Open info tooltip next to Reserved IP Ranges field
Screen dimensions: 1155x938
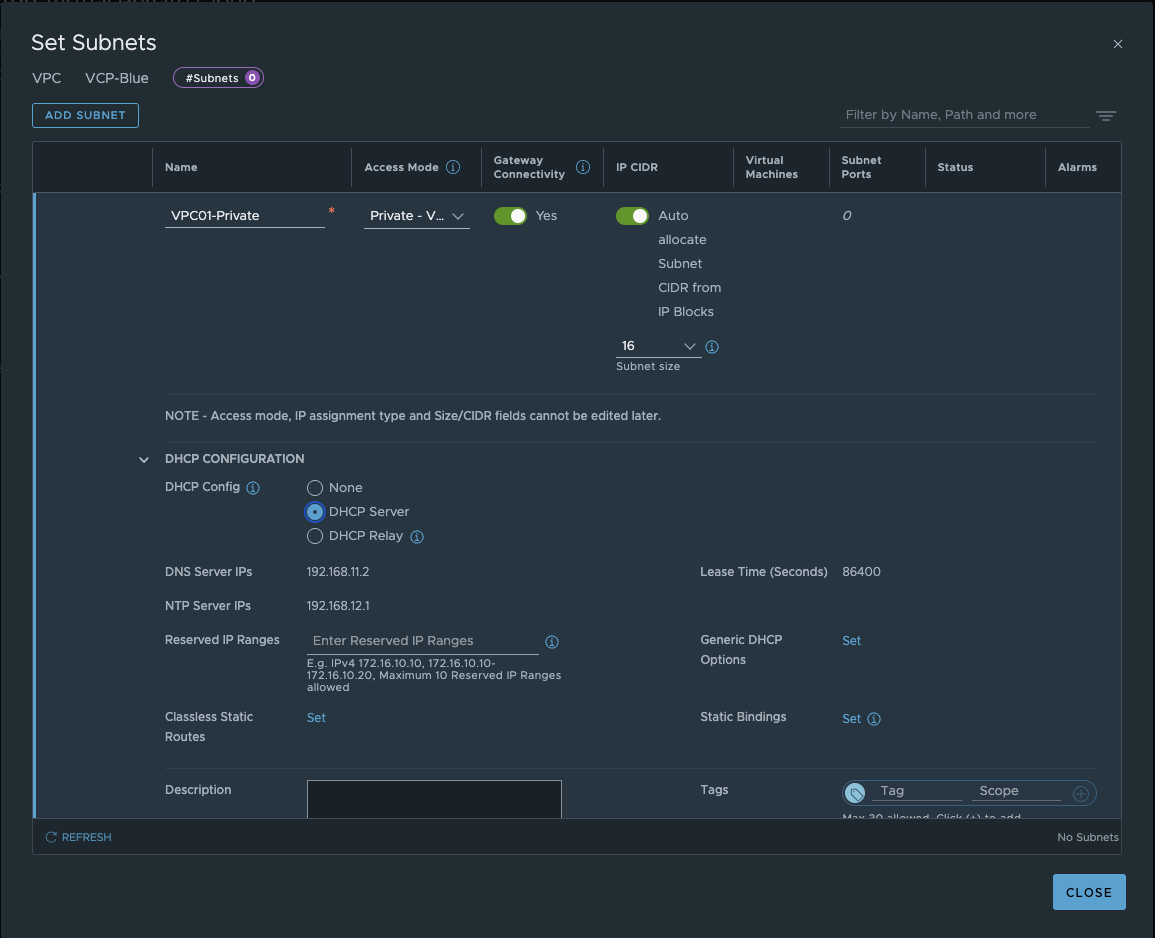click(x=552, y=641)
